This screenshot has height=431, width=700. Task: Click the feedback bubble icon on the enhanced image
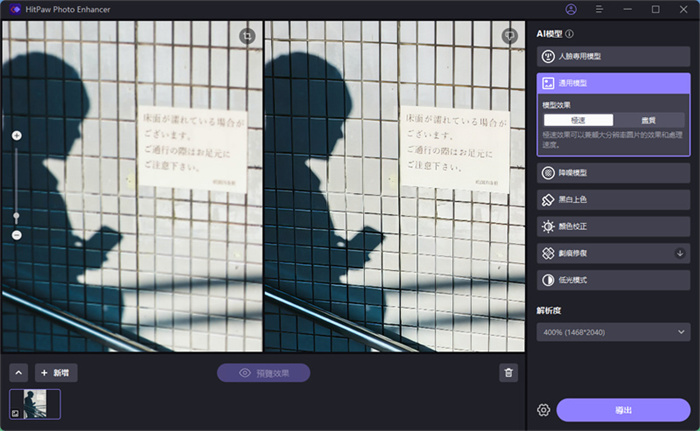click(x=509, y=36)
